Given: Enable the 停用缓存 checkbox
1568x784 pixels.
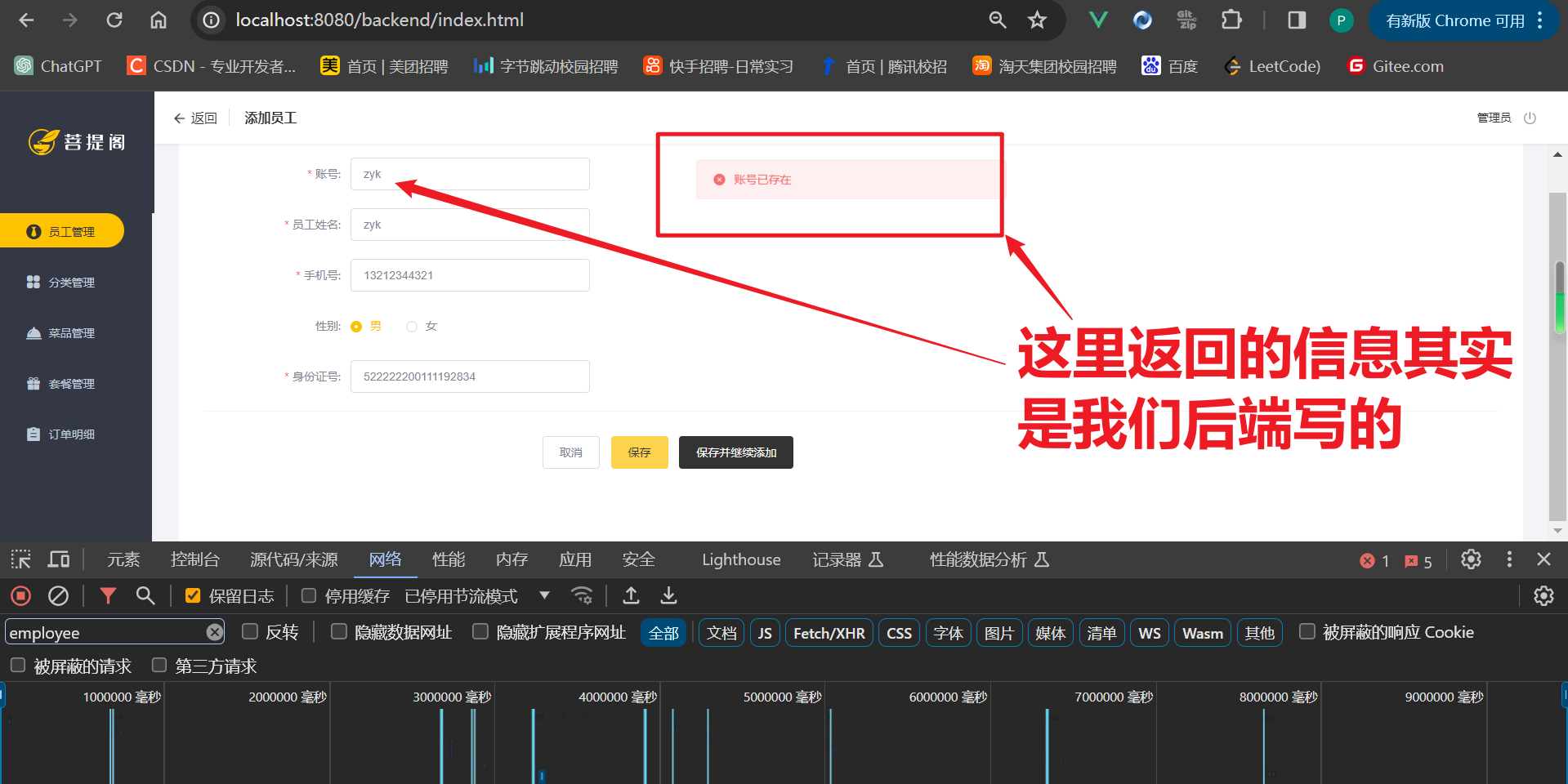Looking at the screenshot, I should (x=309, y=596).
